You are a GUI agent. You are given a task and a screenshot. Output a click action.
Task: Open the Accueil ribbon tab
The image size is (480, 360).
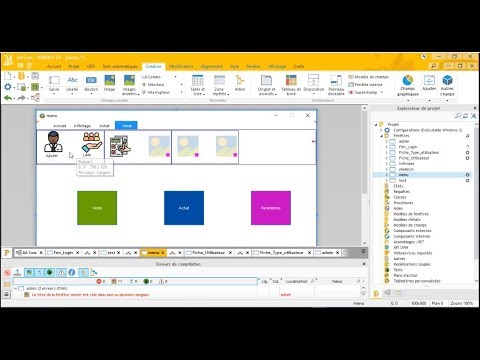[54, 66]
